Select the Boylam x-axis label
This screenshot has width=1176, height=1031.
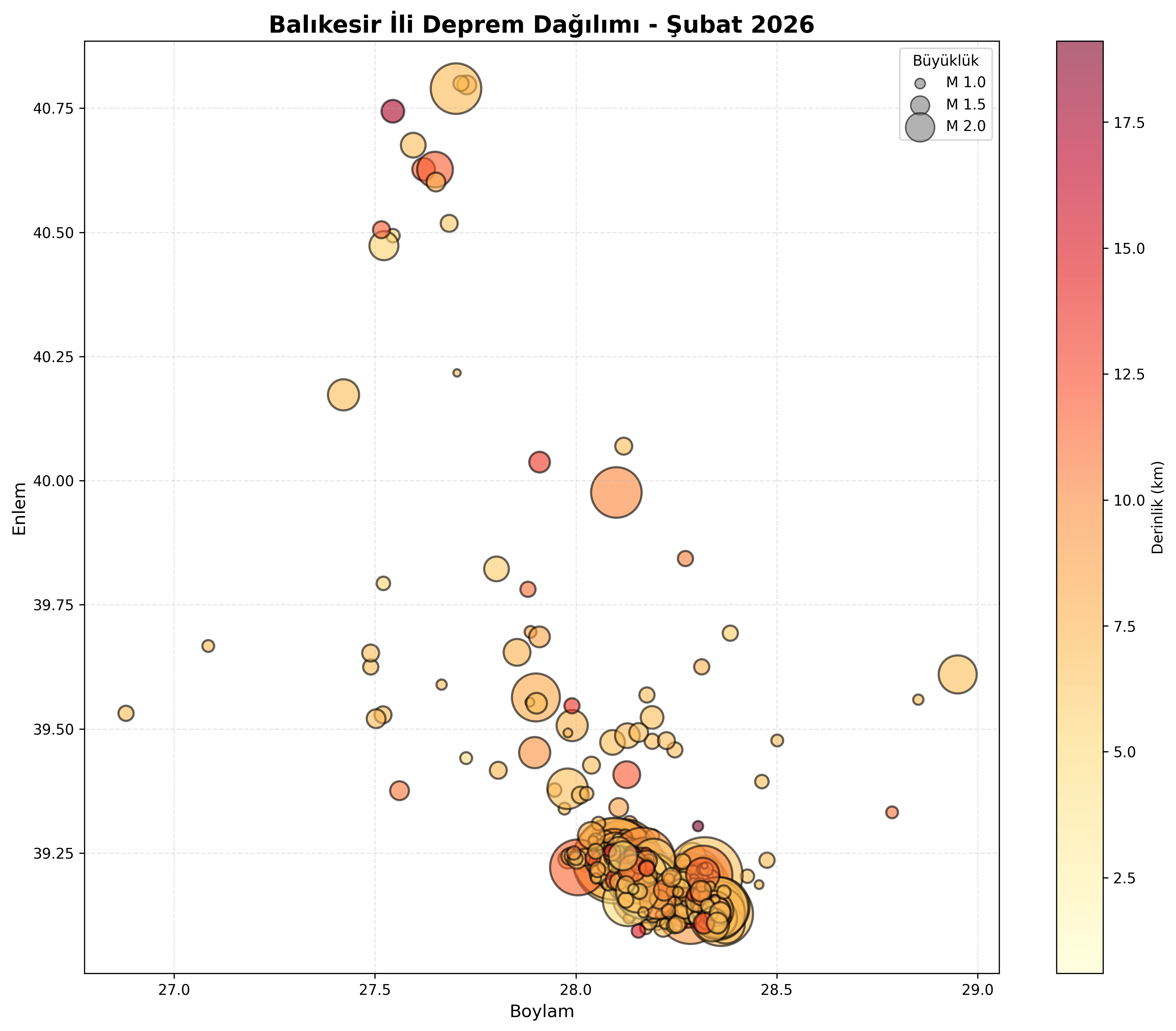coord(542,1012)
